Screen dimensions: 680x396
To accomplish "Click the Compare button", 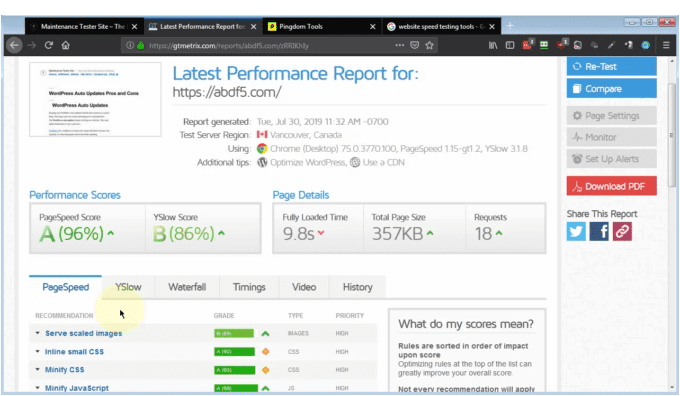I will (611, 88).
